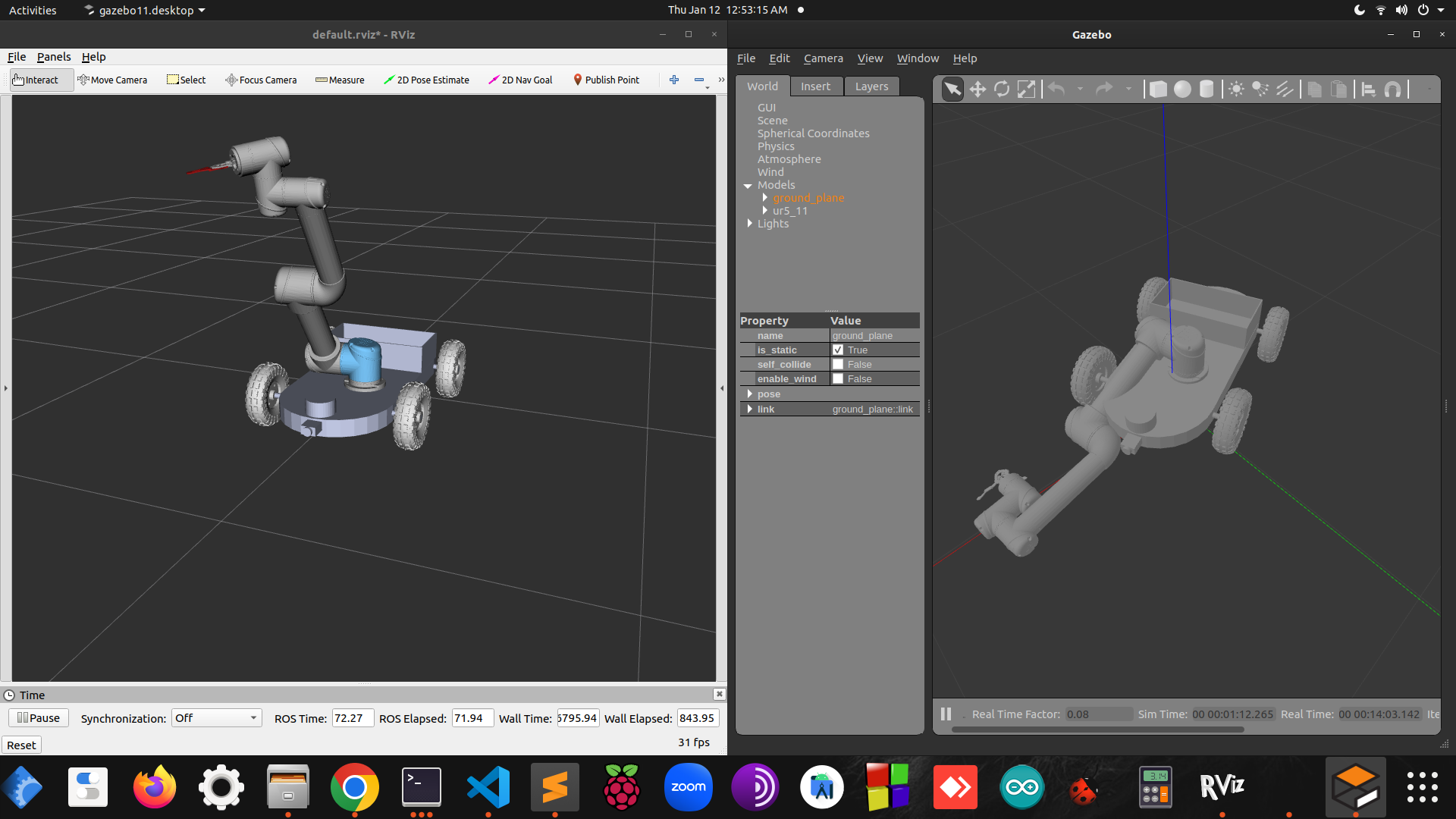Viewport: 1456px width, 819px height.
Task: Click the ROS Time field
Action: [x=353, y=718]
